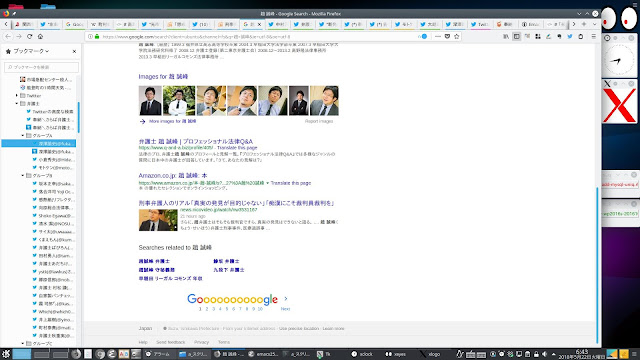Close the active Google search tab

[259, 24]
